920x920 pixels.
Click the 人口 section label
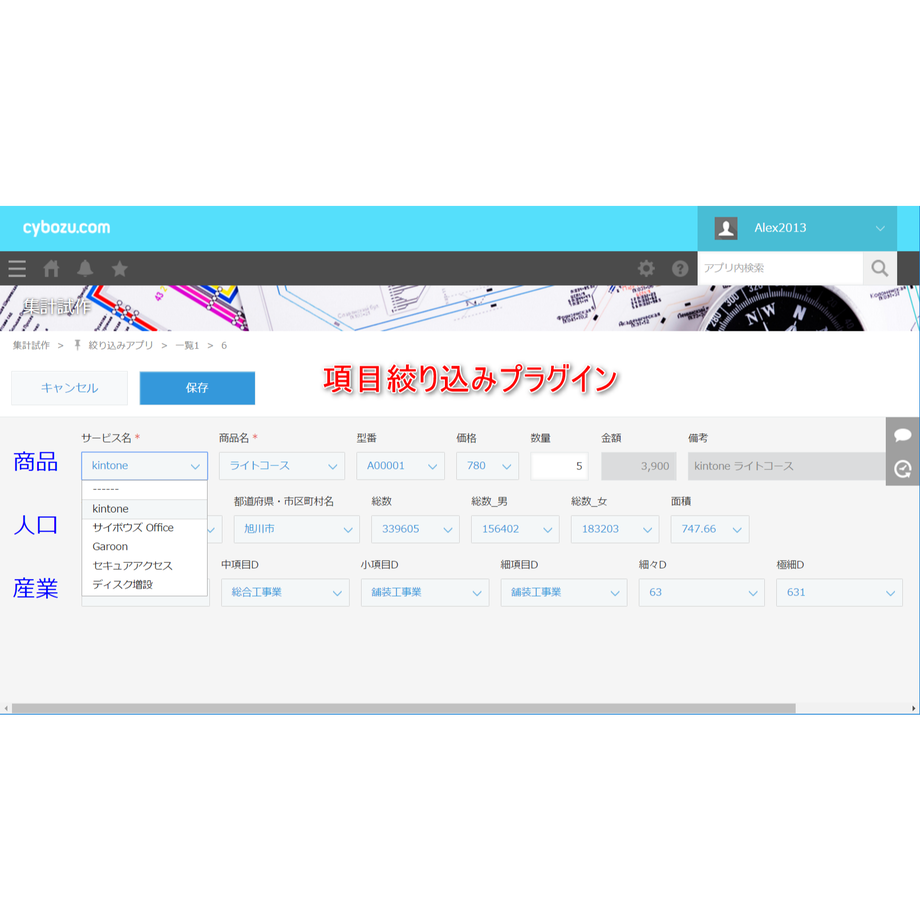[36, 525]
